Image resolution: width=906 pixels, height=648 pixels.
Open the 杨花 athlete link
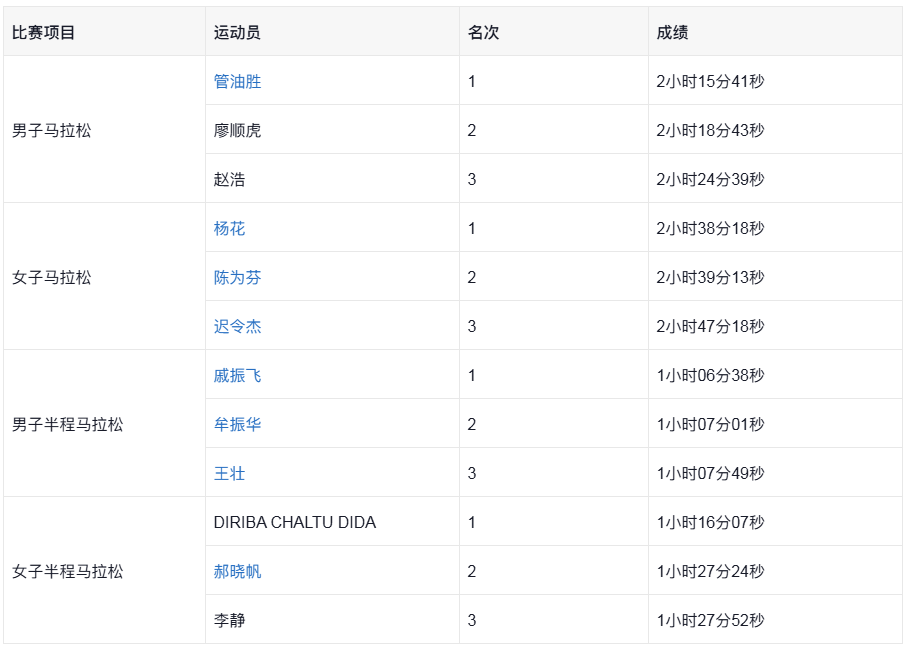[229, 228]
